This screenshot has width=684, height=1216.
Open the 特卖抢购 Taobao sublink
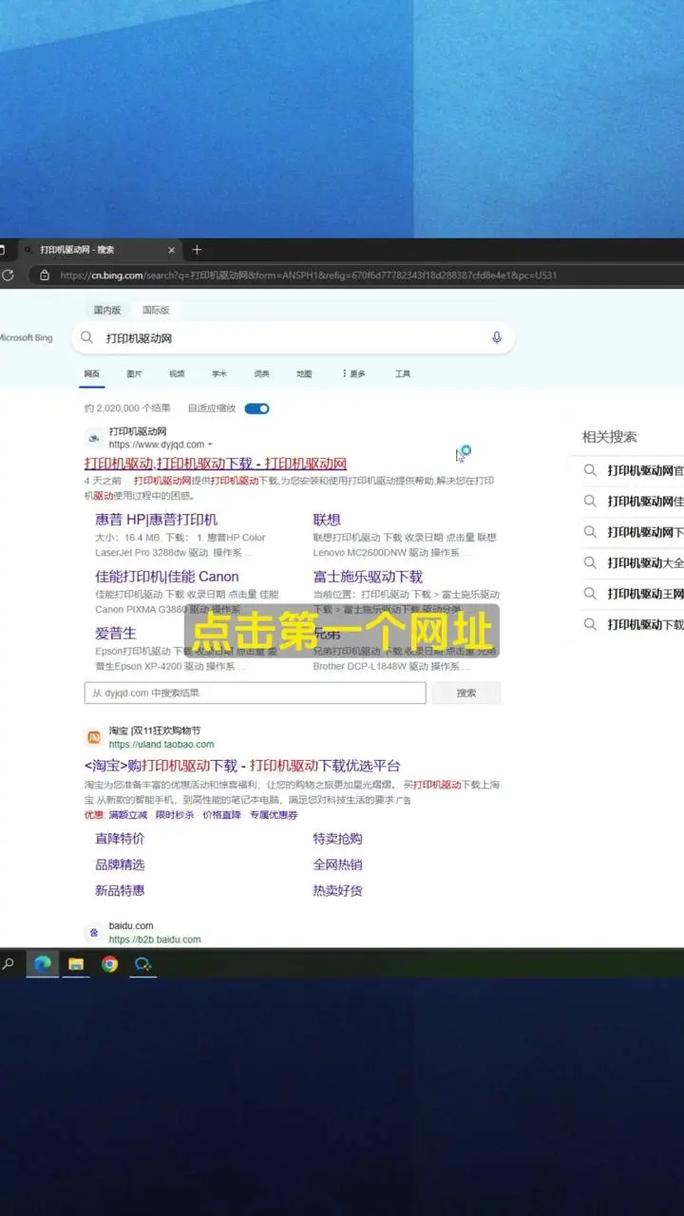click(338, 839)
